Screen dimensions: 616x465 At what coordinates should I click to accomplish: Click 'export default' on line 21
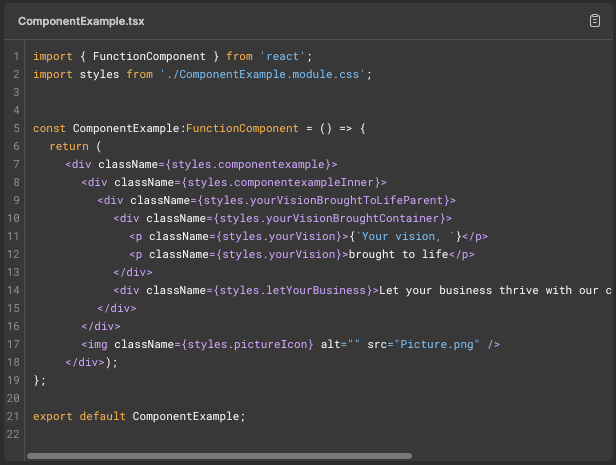click(79, 416)
